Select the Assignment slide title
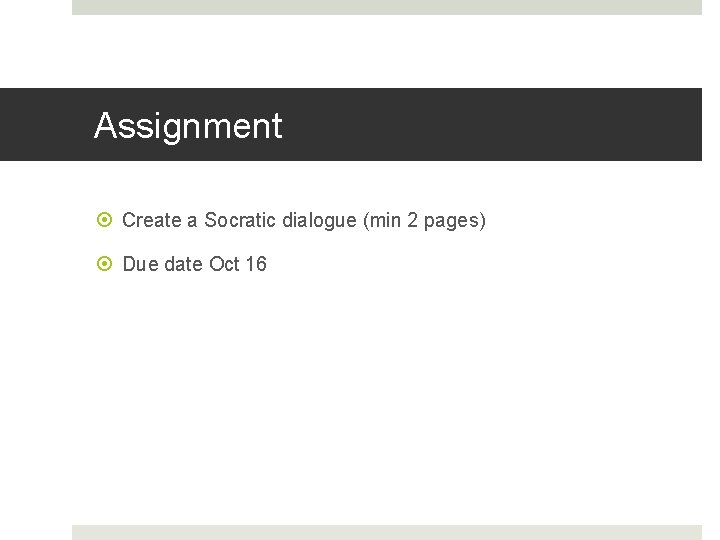 pos(188,126)
